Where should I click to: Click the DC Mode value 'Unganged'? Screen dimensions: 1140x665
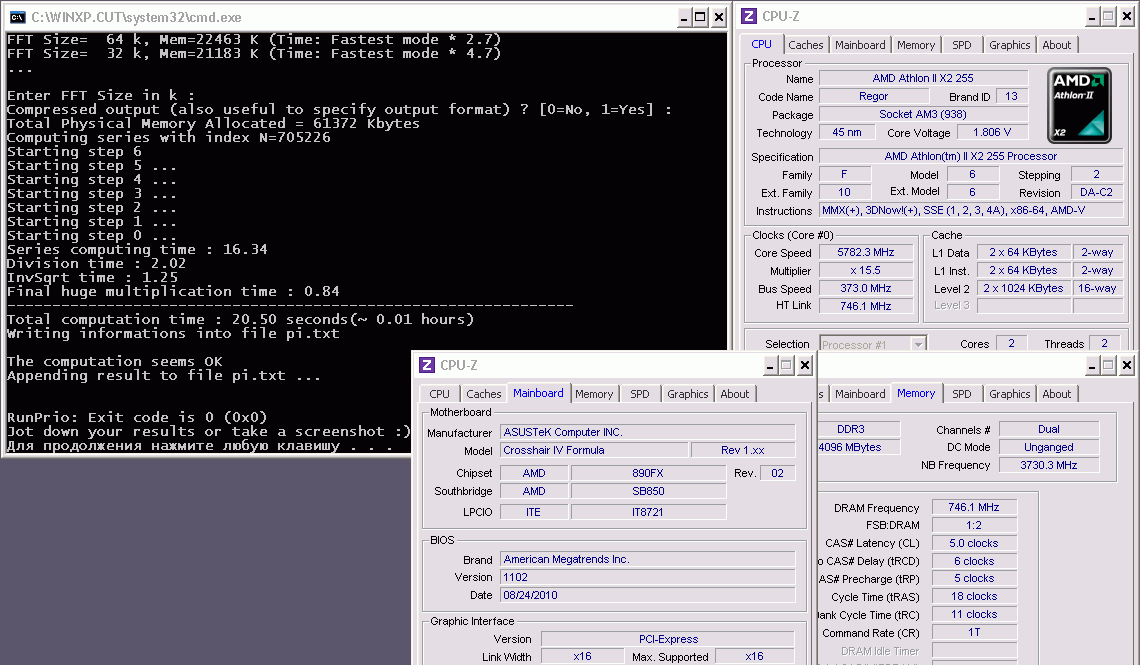click(x=1049, y=448)
